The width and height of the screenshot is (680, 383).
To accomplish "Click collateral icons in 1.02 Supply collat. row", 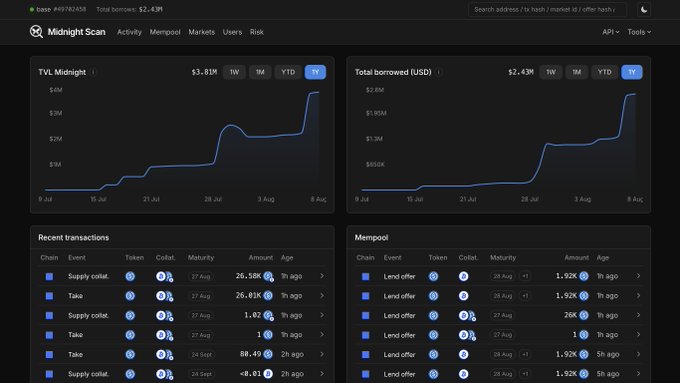I will pyautogui.click(x=165, y=315).
